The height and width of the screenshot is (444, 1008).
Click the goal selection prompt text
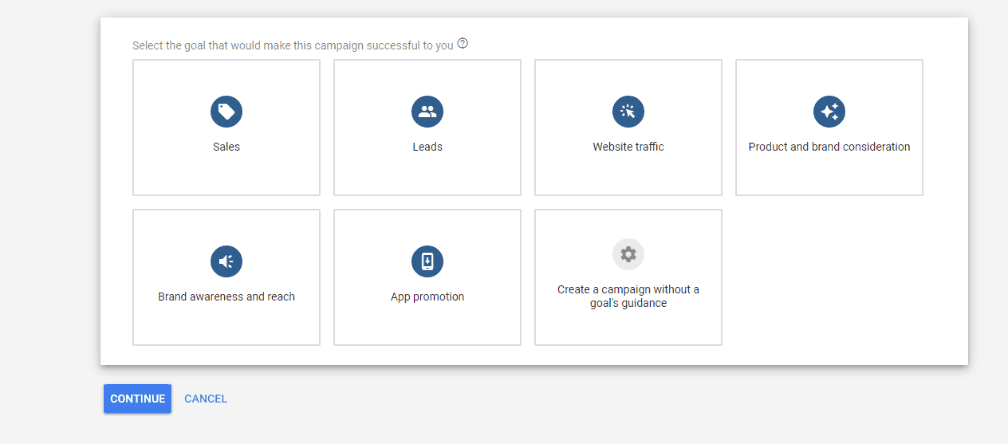292,46
